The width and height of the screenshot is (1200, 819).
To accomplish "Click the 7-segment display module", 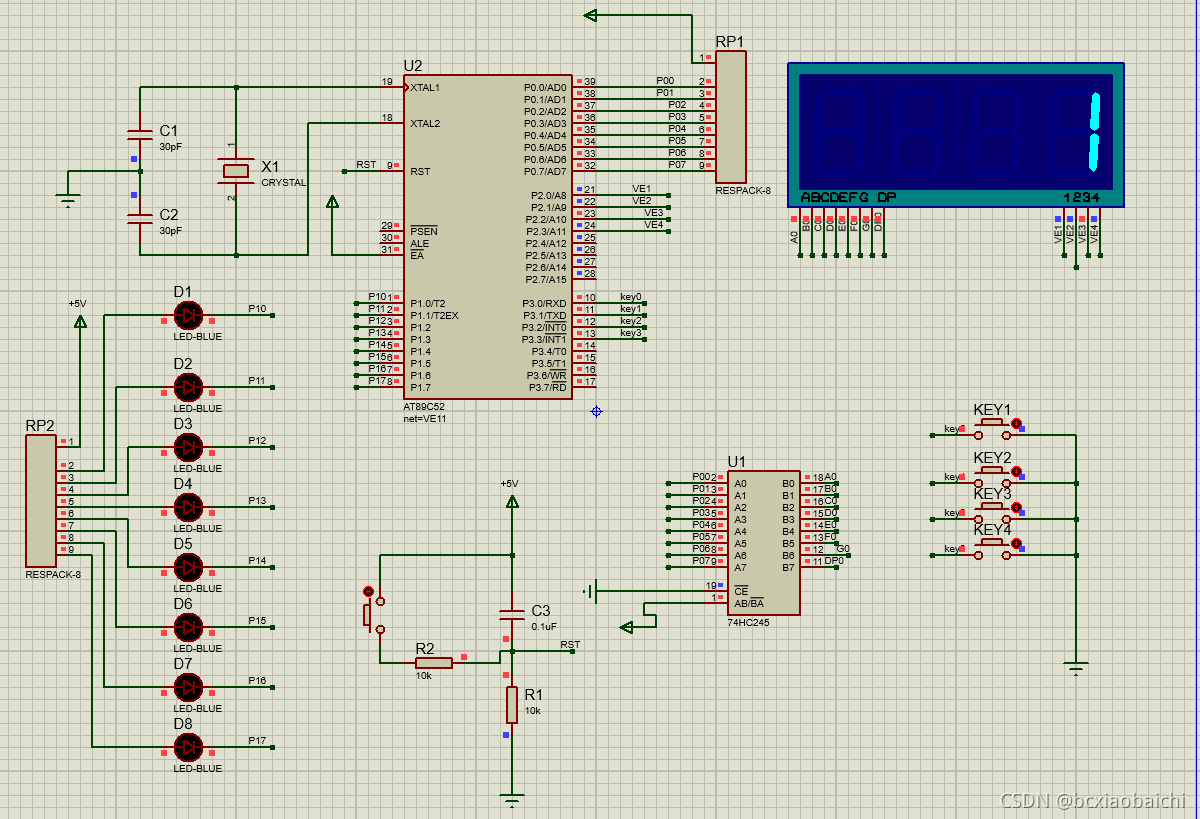I will (955, 135).
